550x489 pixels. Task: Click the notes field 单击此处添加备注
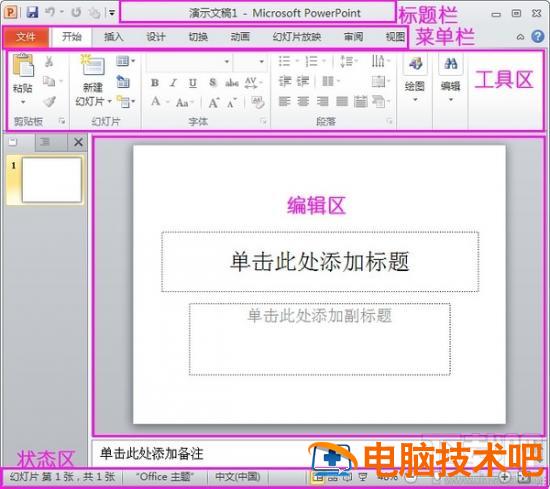(x=152, y=454)
